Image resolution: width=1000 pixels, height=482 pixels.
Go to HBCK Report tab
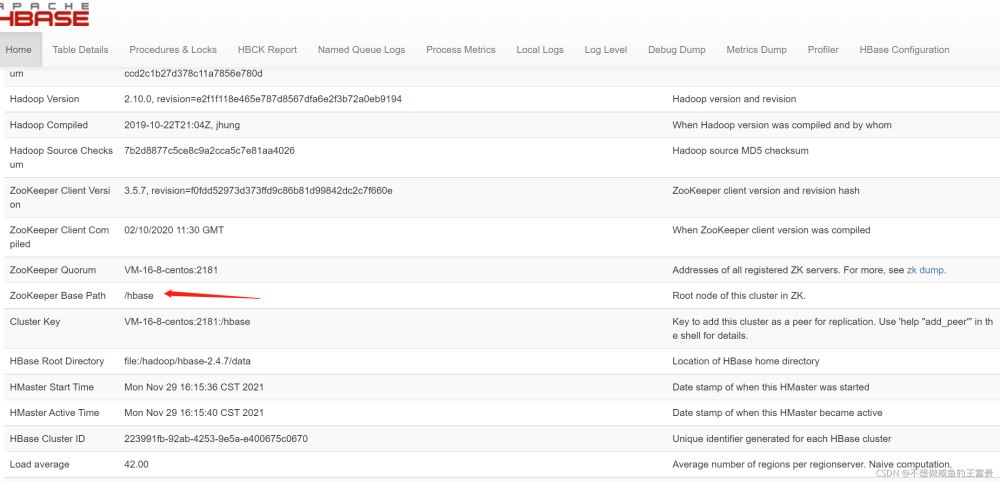pos(267,50)
